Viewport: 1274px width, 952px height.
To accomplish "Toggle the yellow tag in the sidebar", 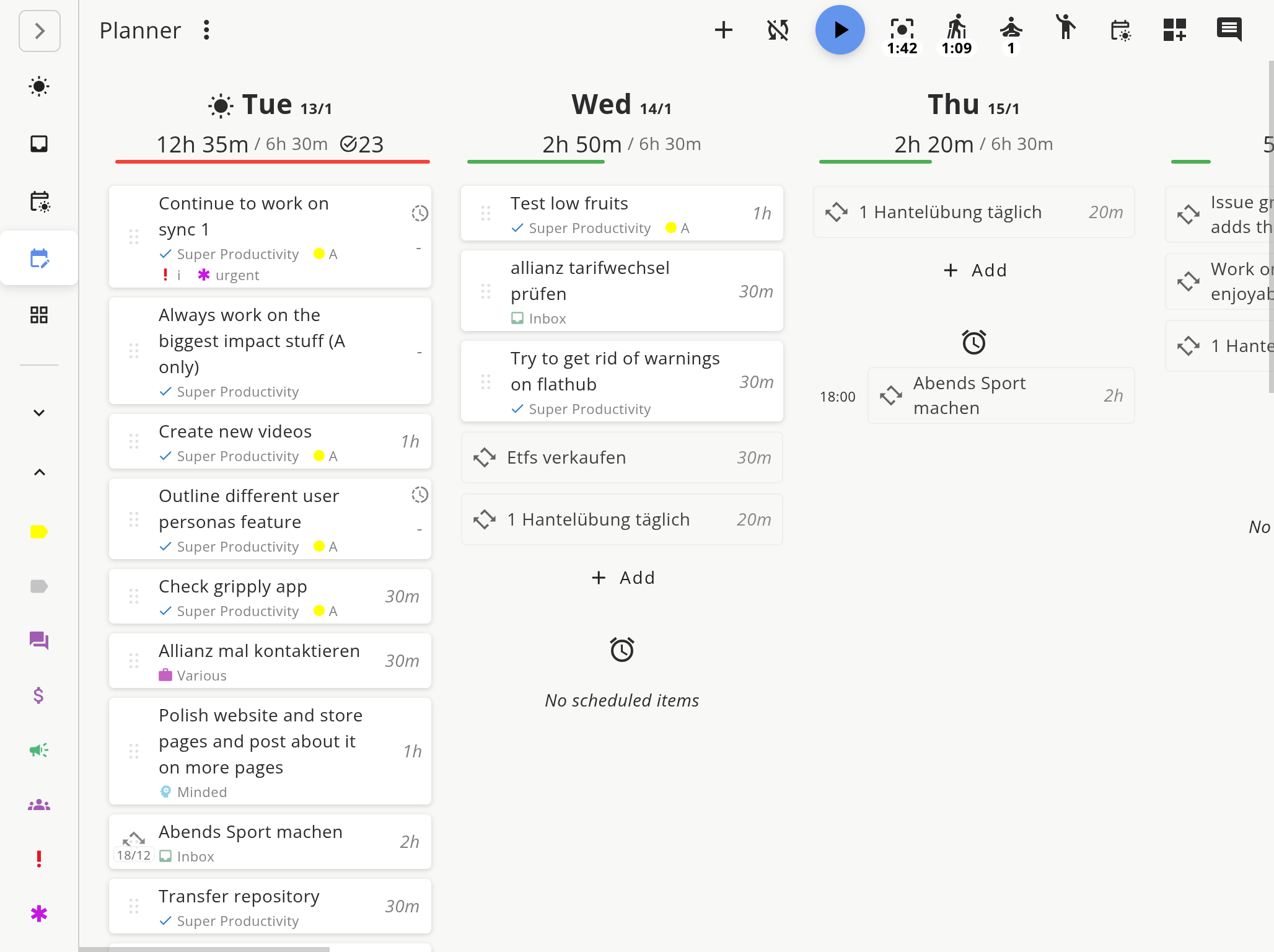I will click(x=39, y=531).
